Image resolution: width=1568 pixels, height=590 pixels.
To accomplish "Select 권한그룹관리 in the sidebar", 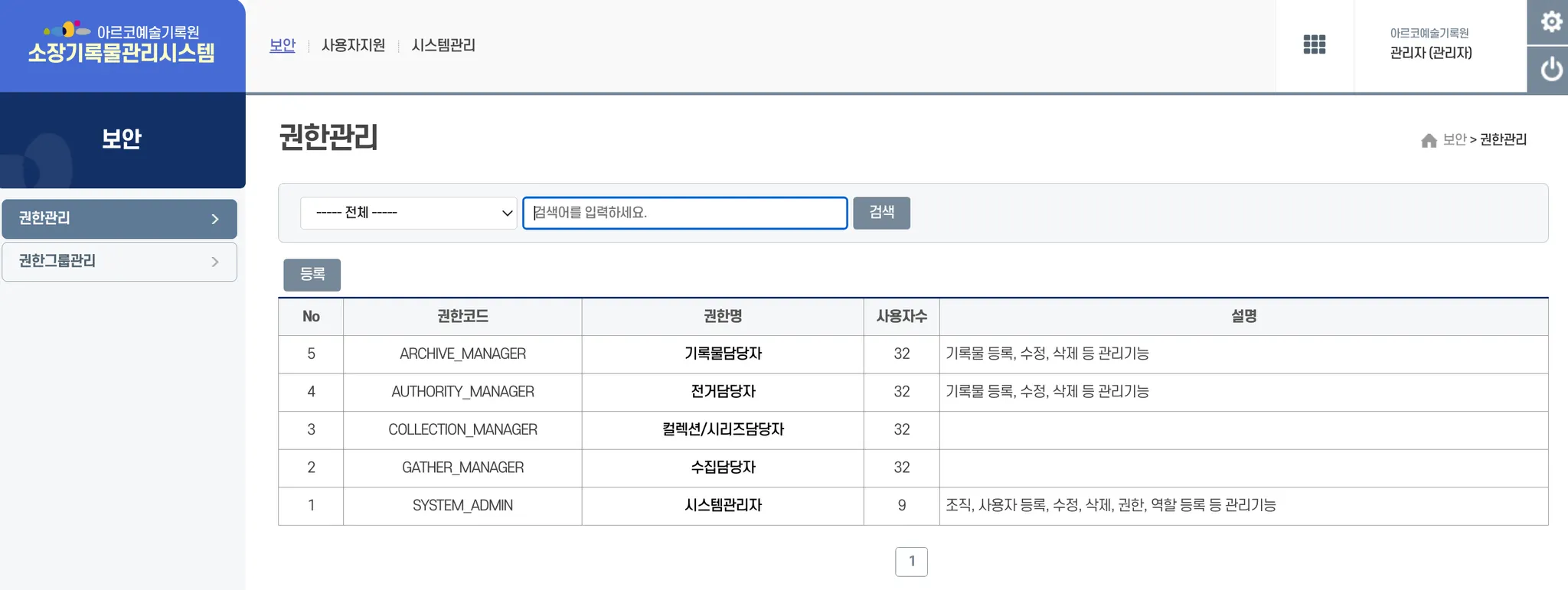I will point(57,261).
